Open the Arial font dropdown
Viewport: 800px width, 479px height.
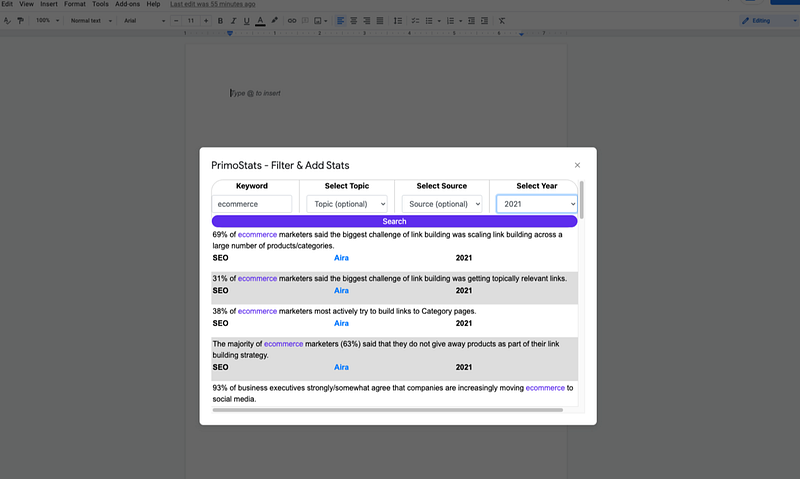click(x=145, y=21)
